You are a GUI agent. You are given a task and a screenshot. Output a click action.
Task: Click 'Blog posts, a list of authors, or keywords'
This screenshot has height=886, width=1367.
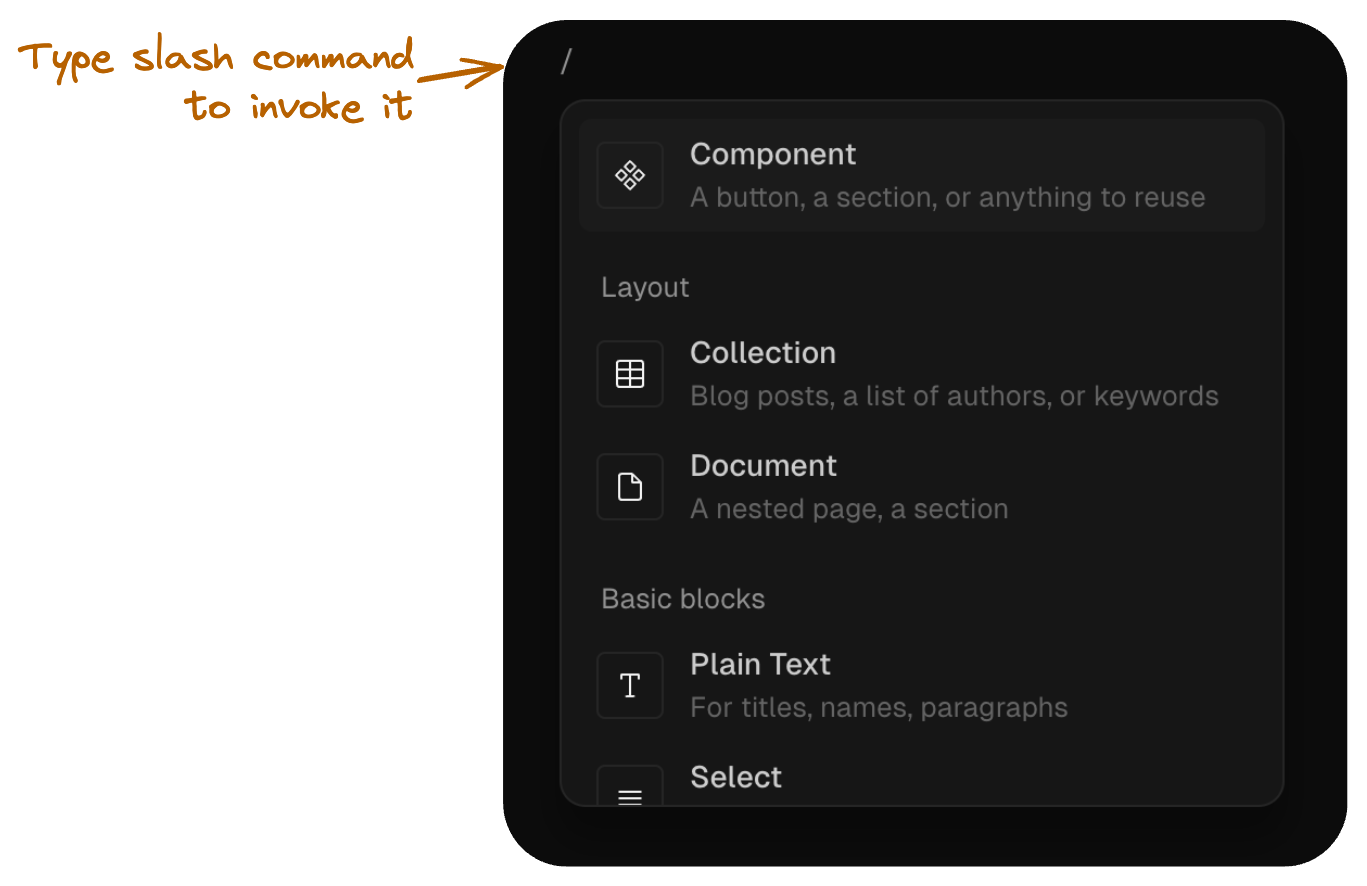(954, 396)
